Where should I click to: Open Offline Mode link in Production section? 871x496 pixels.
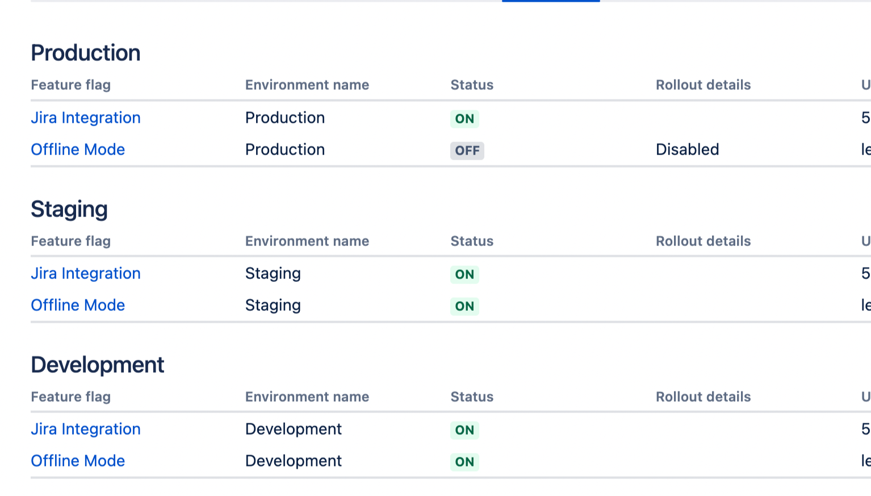pyautogui.click(x=78, y=150)
